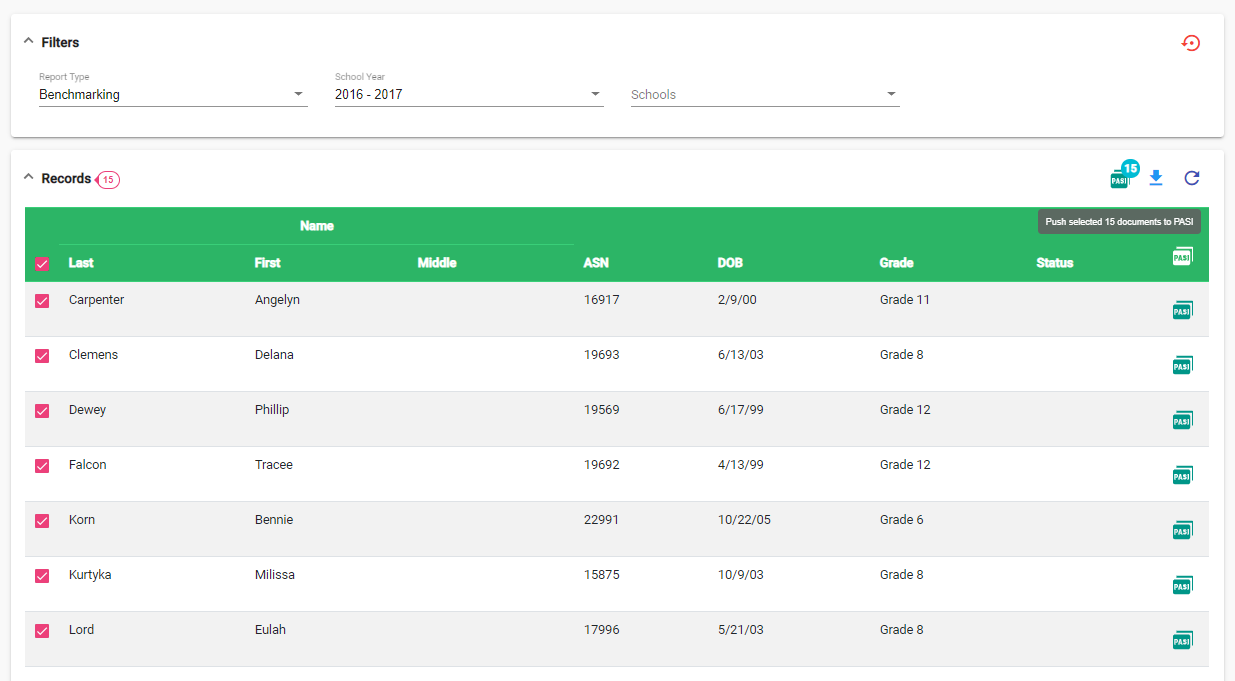This screenshot has height=681, width=1235.
Task: Uncheck the Falcon row checkbox
Action: [42, 466]
